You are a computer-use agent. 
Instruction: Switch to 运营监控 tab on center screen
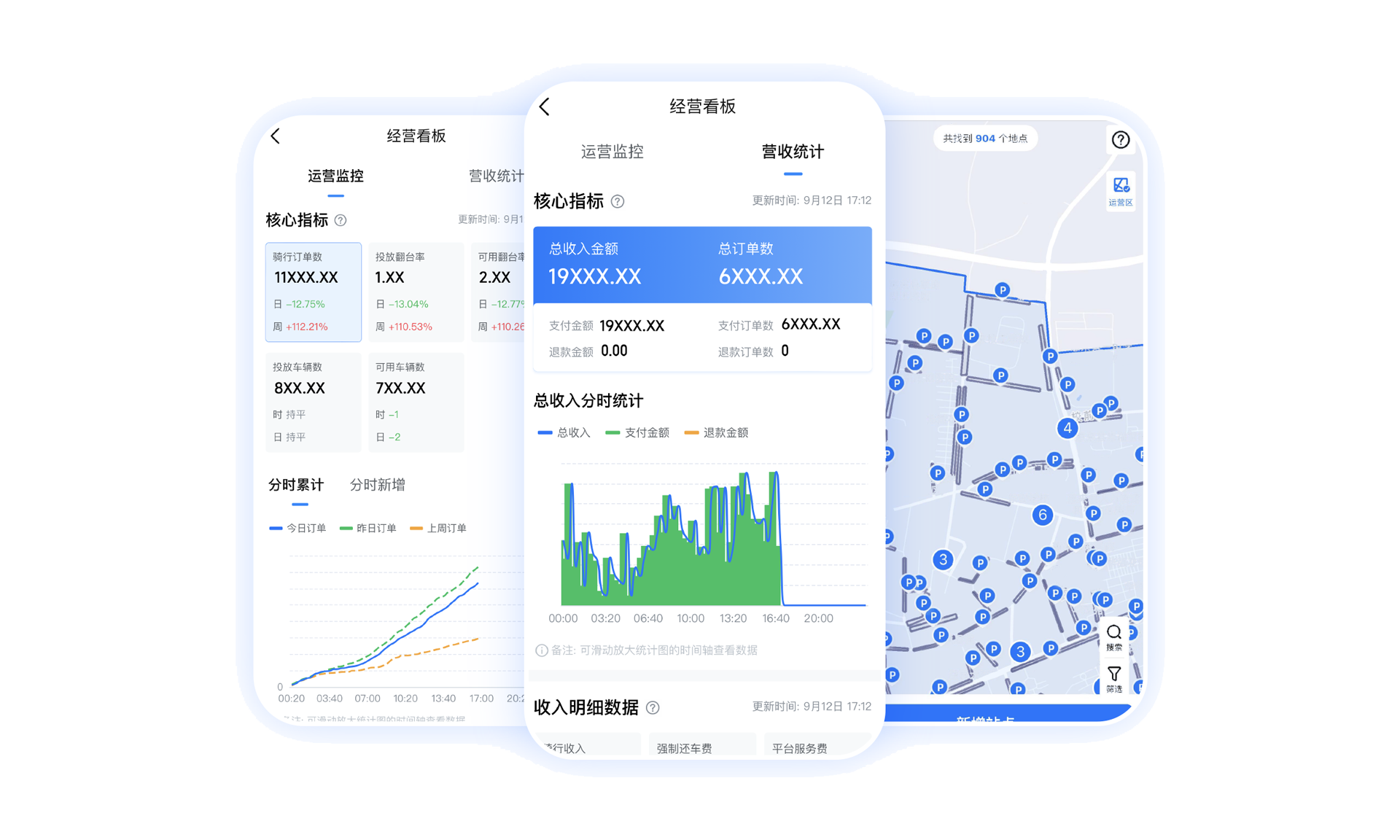coord(612,152)
